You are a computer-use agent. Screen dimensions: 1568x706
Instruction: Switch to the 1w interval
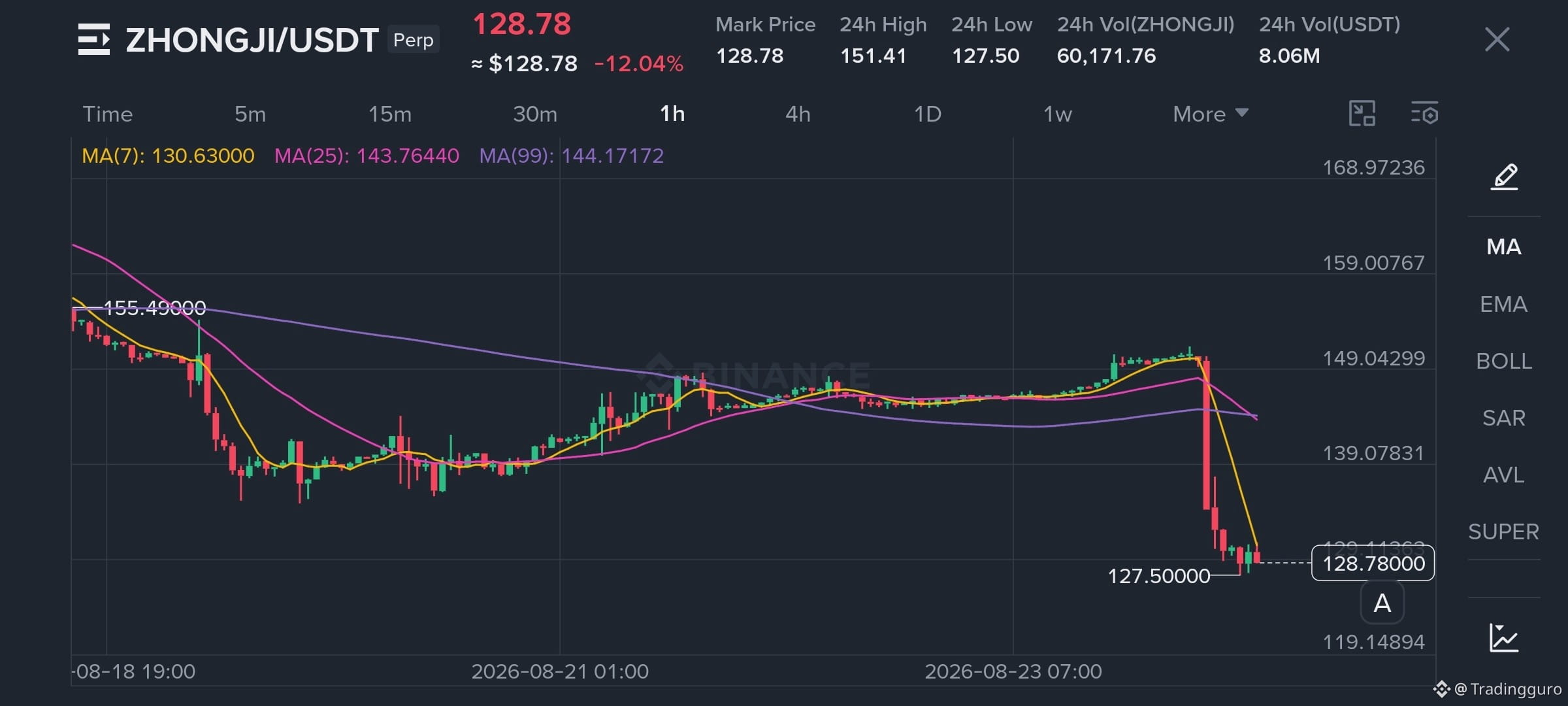coord(1058,114)
